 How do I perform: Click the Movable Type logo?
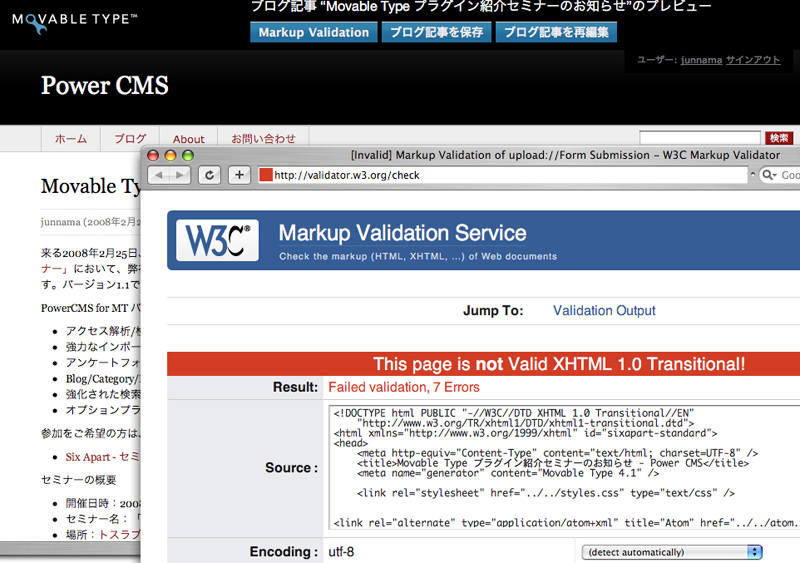point(74,22)
